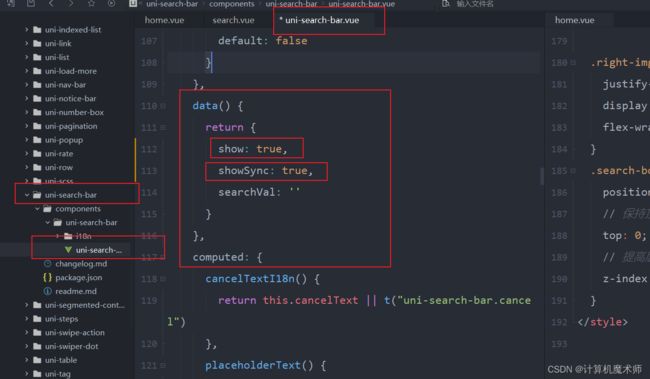The height and width of the screenshot is (379, 650).
Task: Fold the .search-bo rule at line 185
Action: pos(573,171)
